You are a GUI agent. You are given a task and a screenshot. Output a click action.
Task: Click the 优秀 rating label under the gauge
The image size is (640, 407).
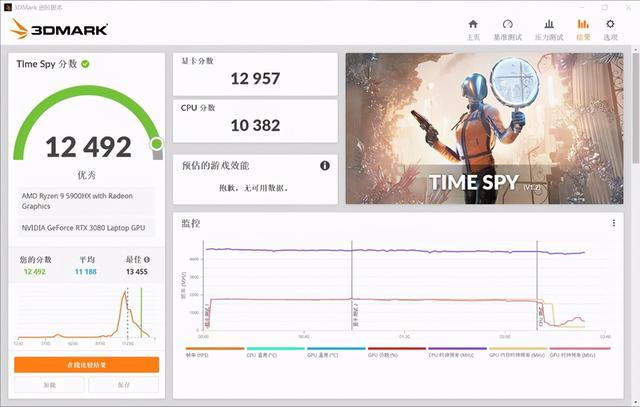click(x=87, y=175)
